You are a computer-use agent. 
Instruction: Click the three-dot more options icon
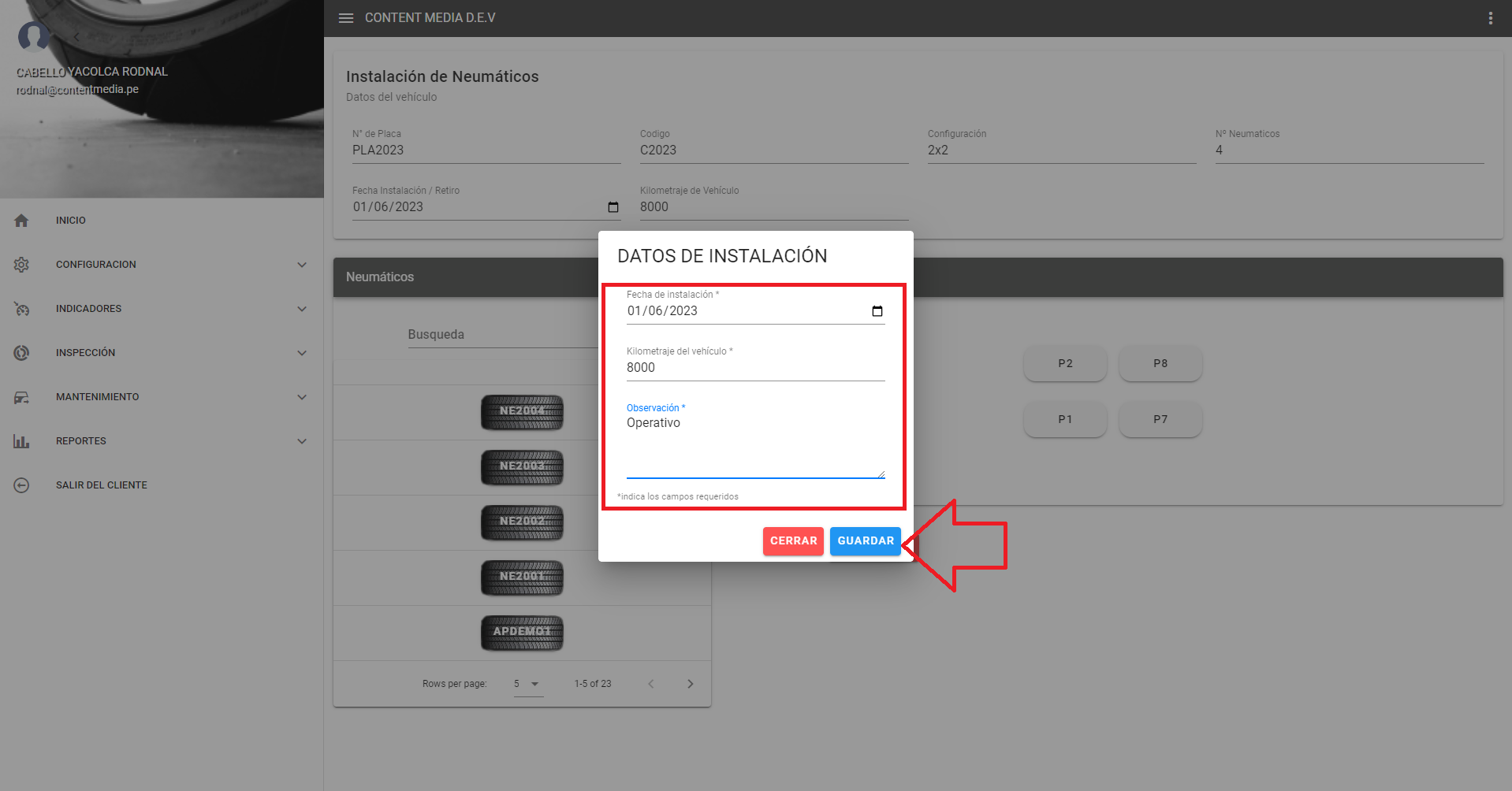point(1490,18)
